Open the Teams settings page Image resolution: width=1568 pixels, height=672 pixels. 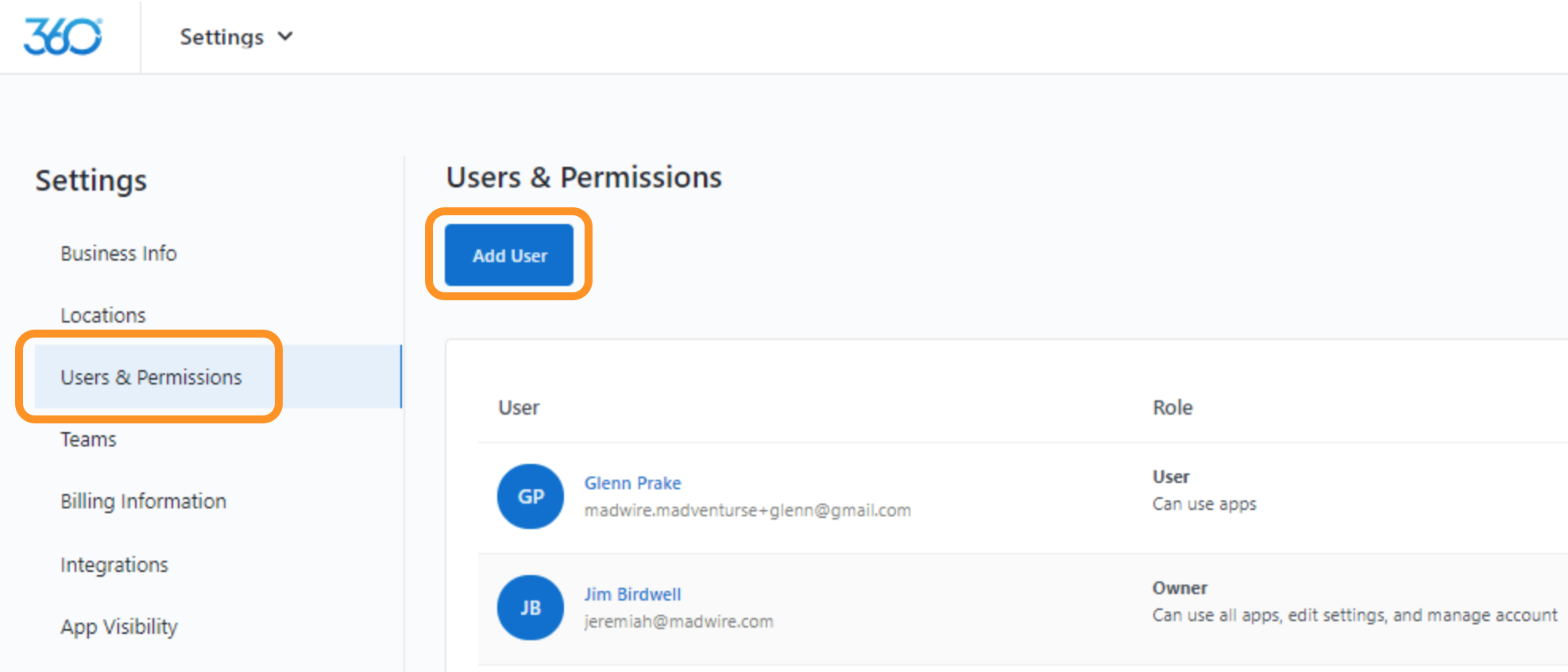(x=88, y=439)
